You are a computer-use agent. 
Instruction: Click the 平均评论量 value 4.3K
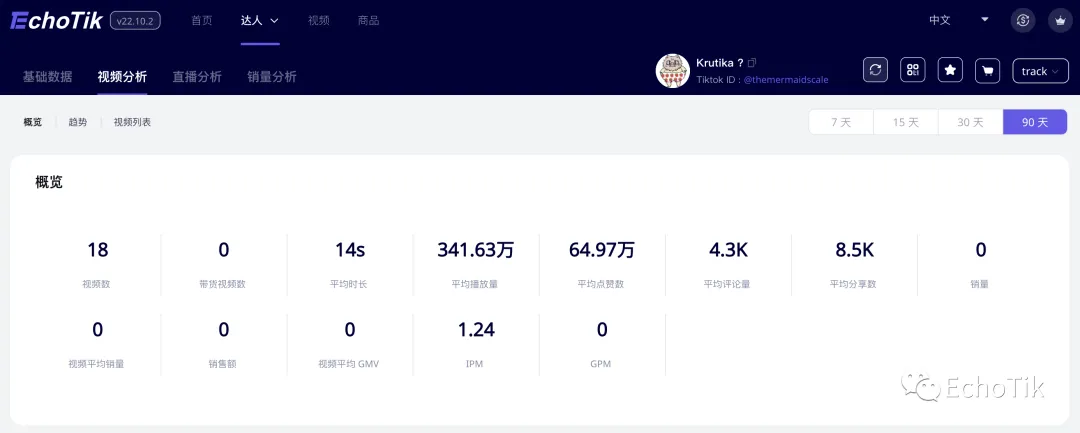728,250
